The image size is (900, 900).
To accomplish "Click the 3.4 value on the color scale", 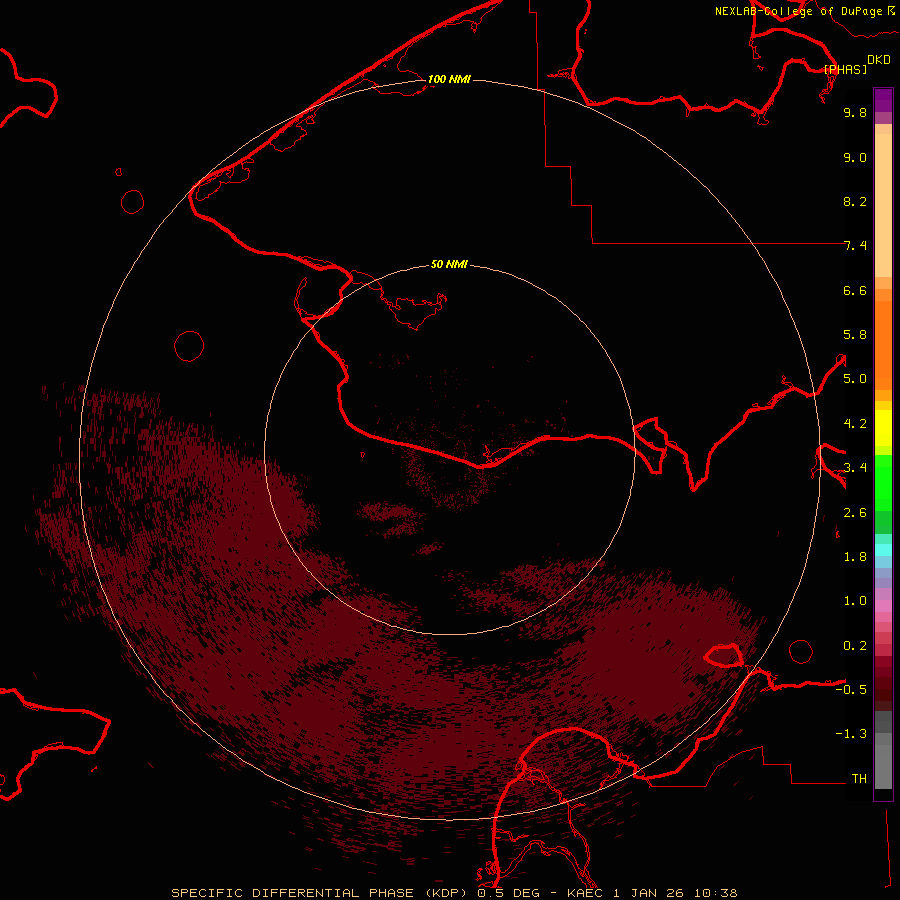I will (855, 468).
